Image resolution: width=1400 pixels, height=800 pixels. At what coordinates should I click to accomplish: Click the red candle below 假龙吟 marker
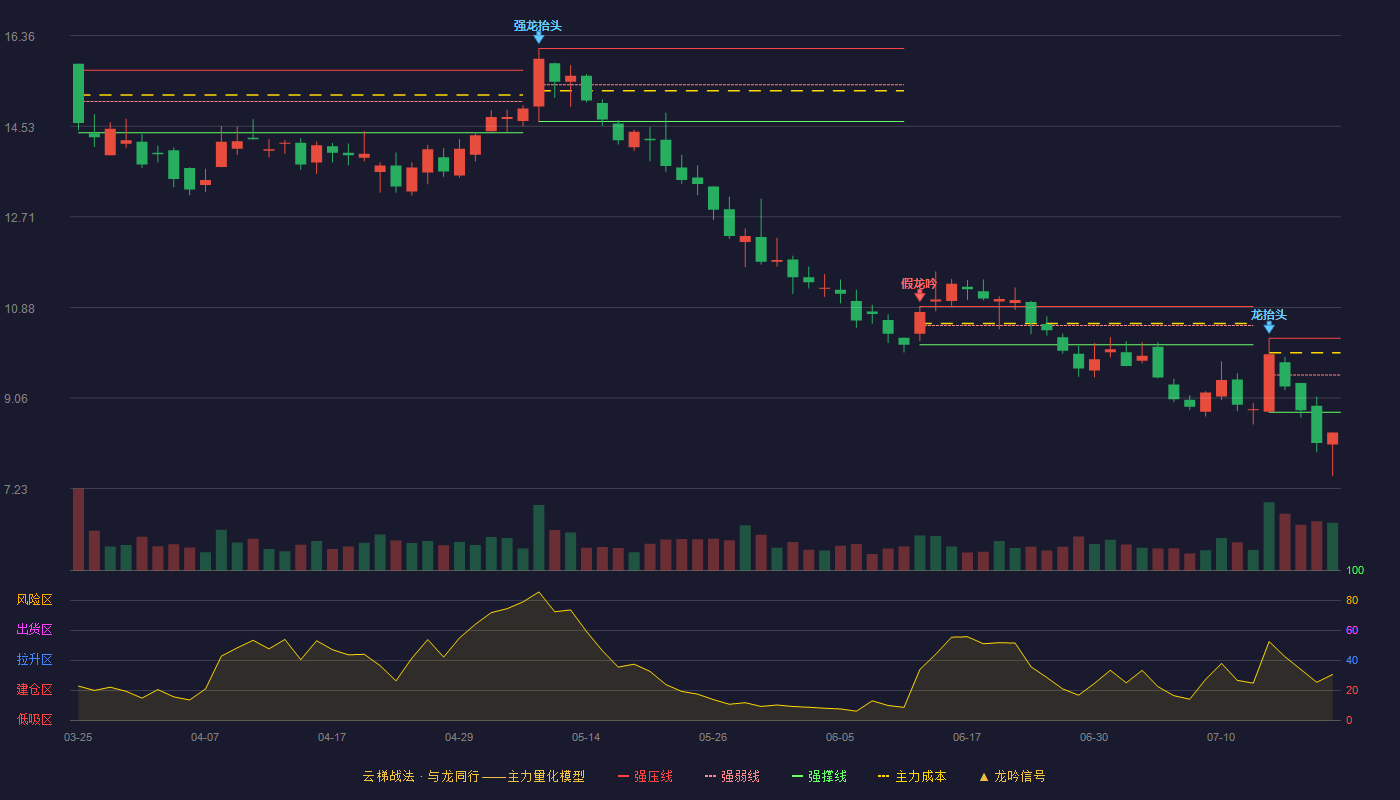[x=920, y=323]
